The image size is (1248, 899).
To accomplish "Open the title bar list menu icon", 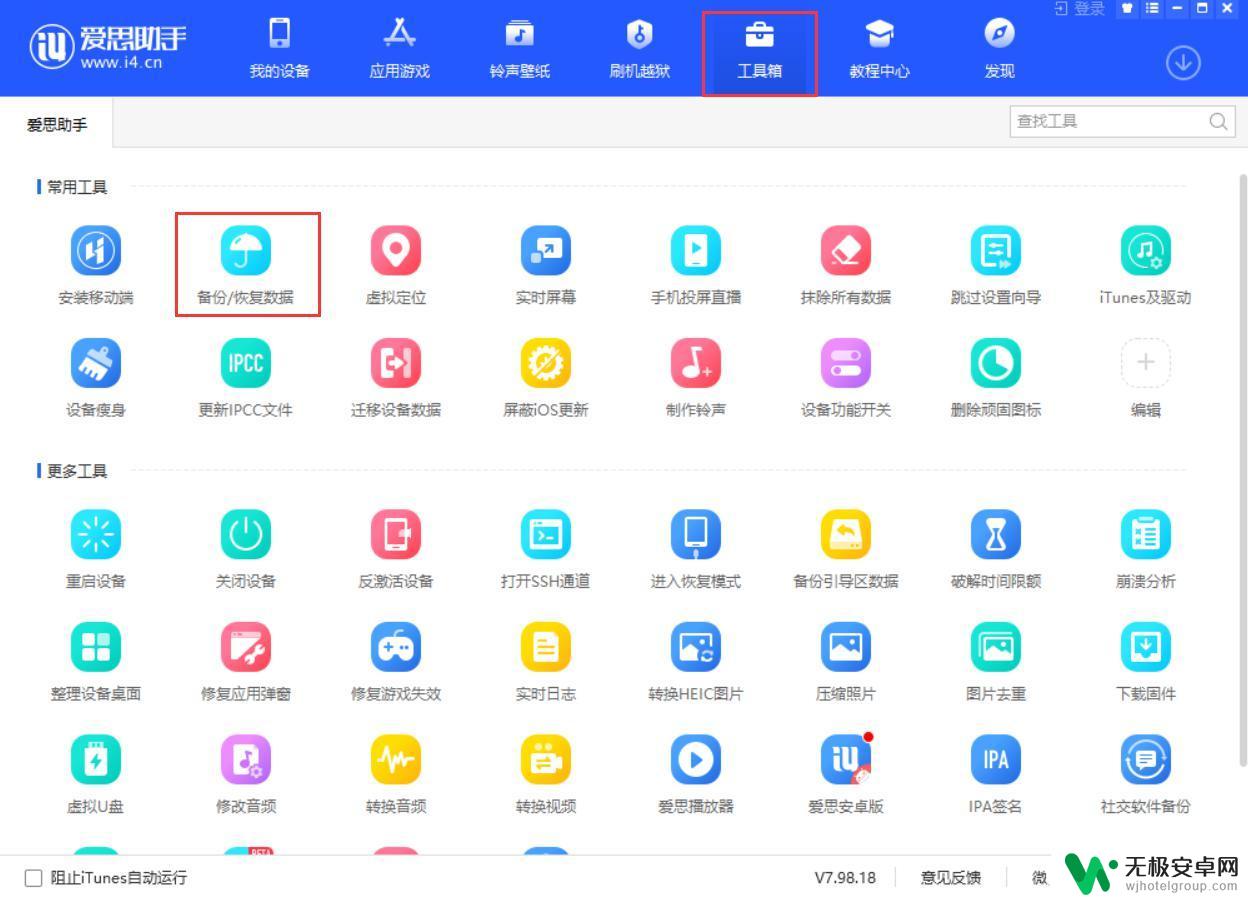I will point(1153,8).
